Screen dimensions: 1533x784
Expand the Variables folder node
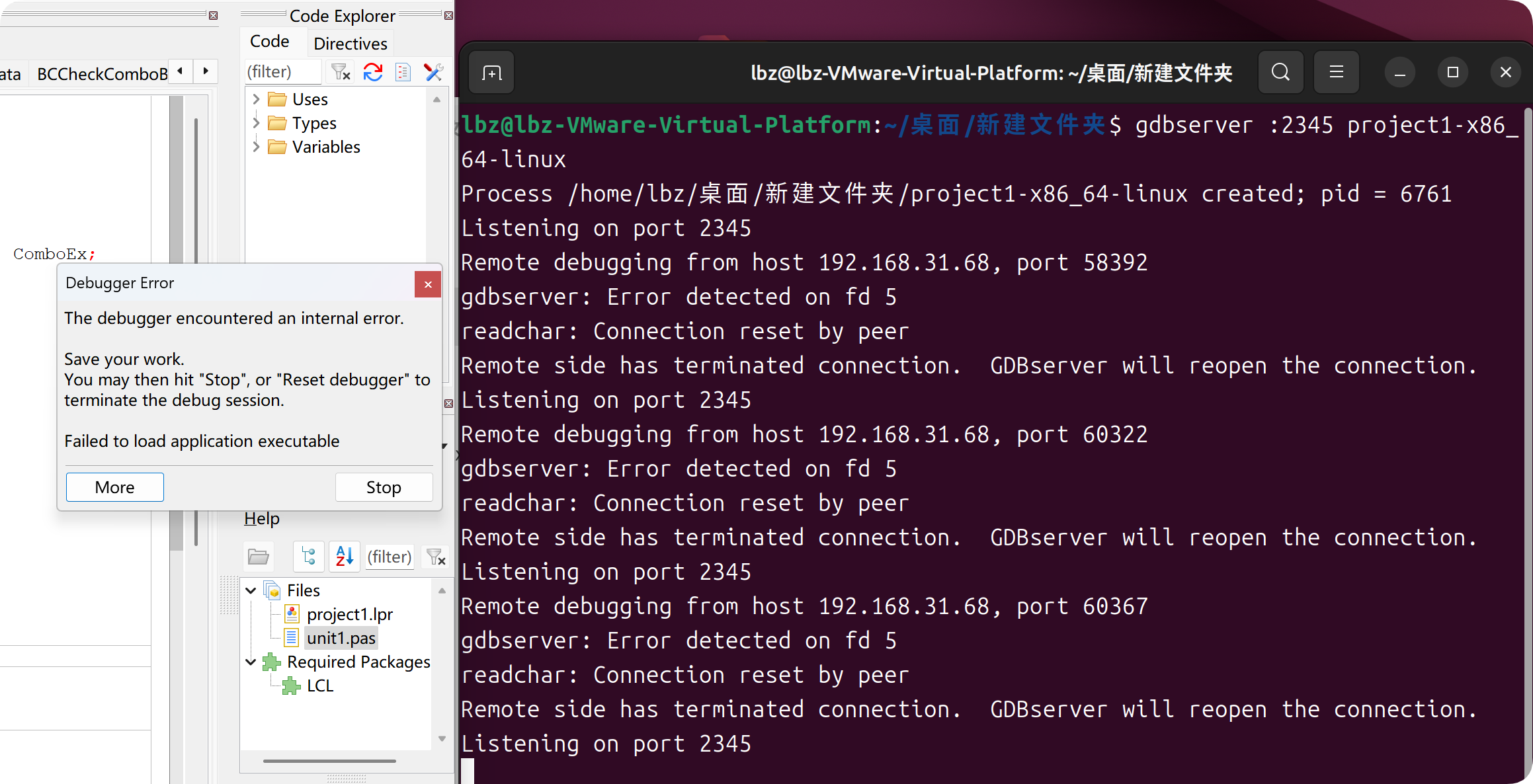[x=256, y=147]
